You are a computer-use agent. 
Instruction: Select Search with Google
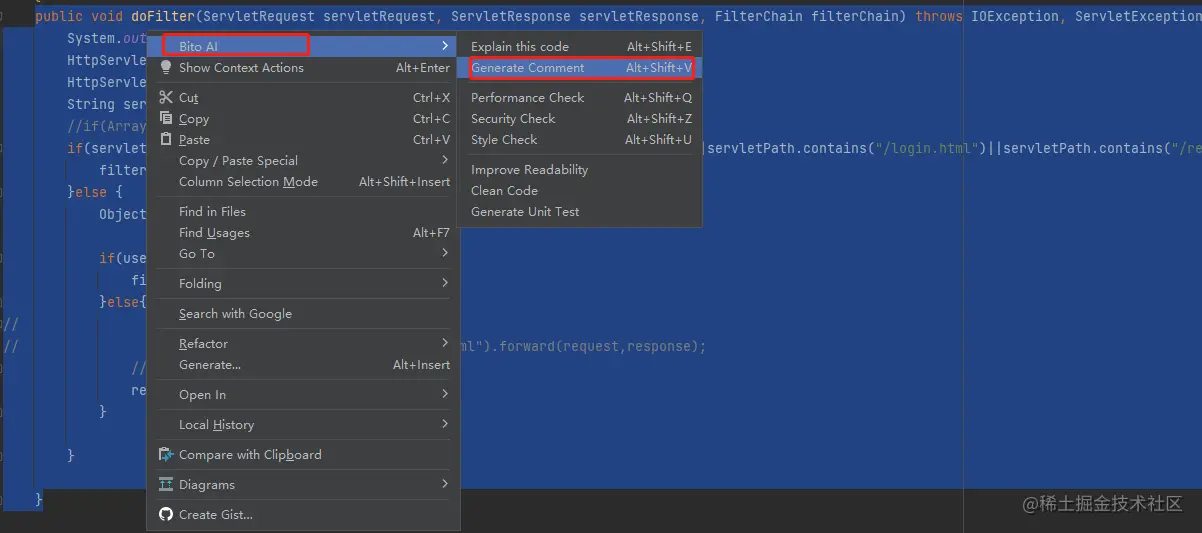[x=303, y=313]
